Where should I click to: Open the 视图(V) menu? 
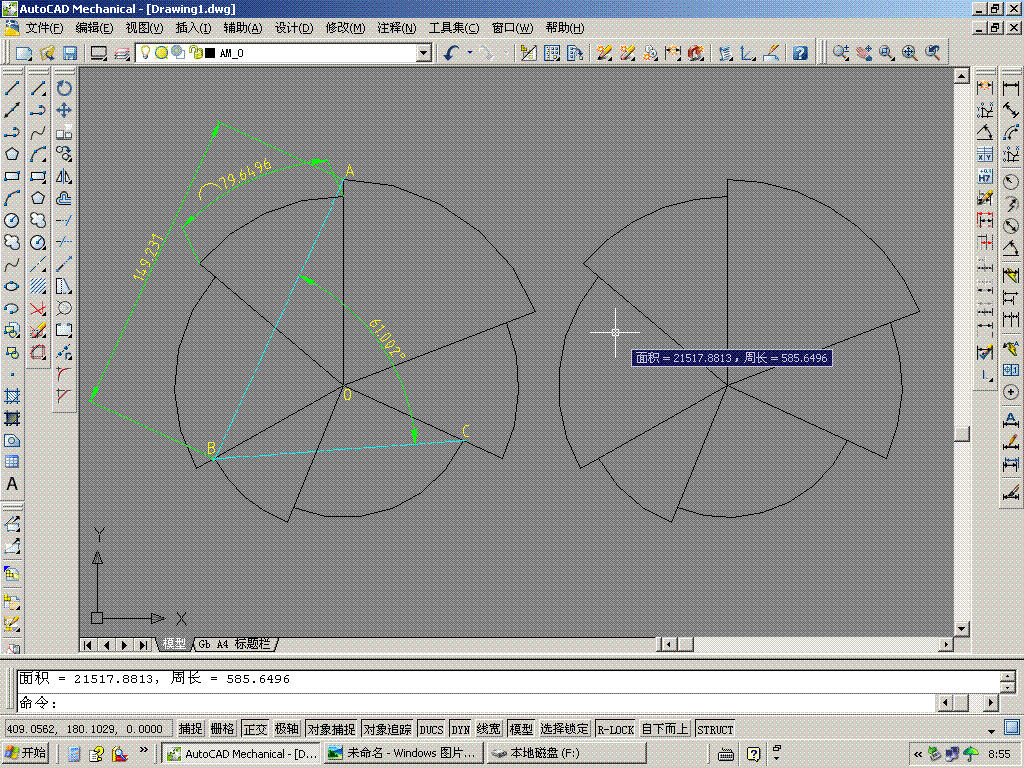coord(144,28)
